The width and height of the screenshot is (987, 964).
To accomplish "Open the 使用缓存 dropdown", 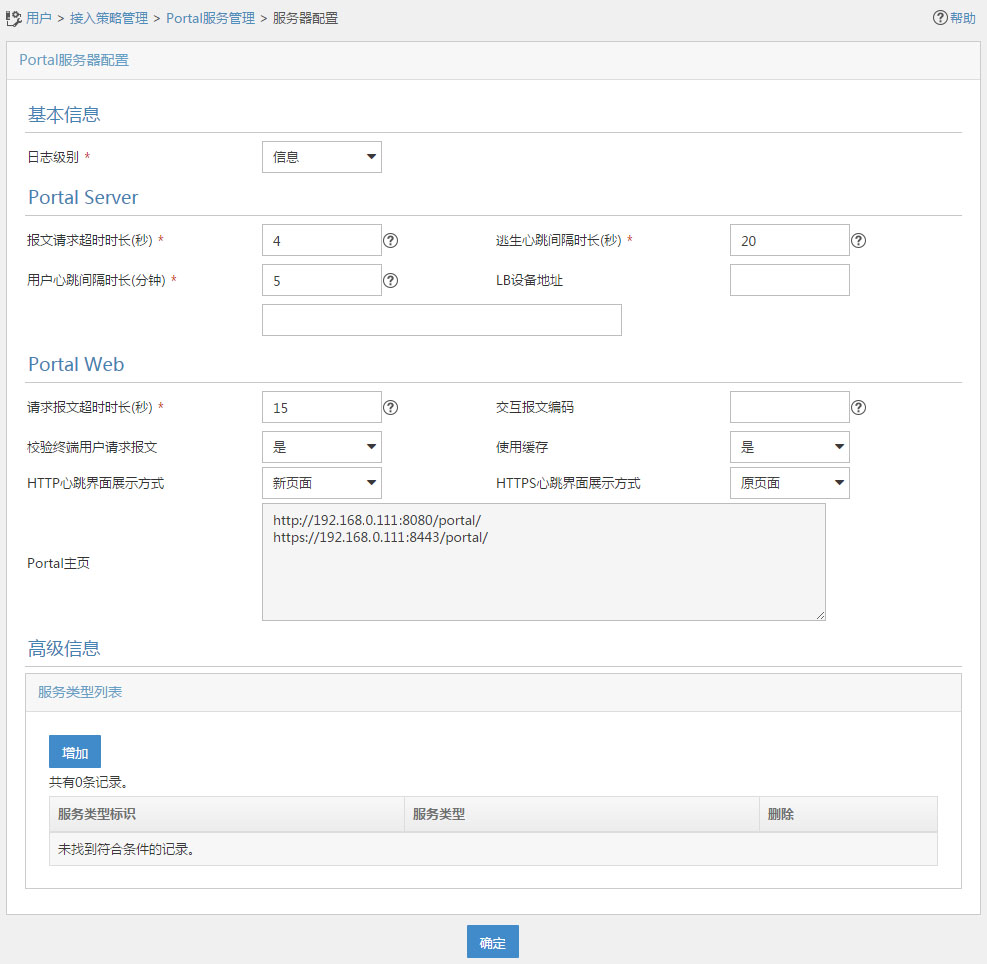I will pos(789,447).
